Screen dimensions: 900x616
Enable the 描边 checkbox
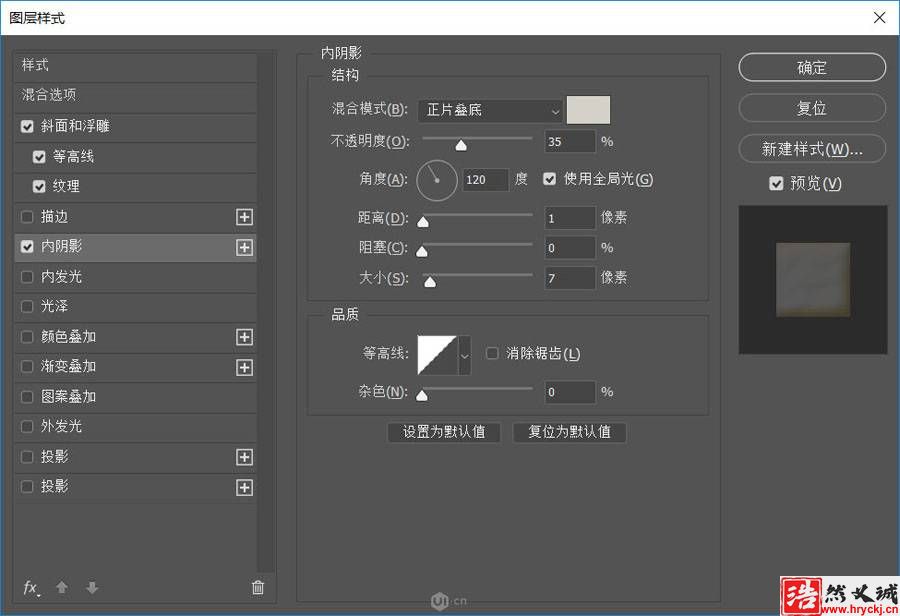[x=27, y=217]
